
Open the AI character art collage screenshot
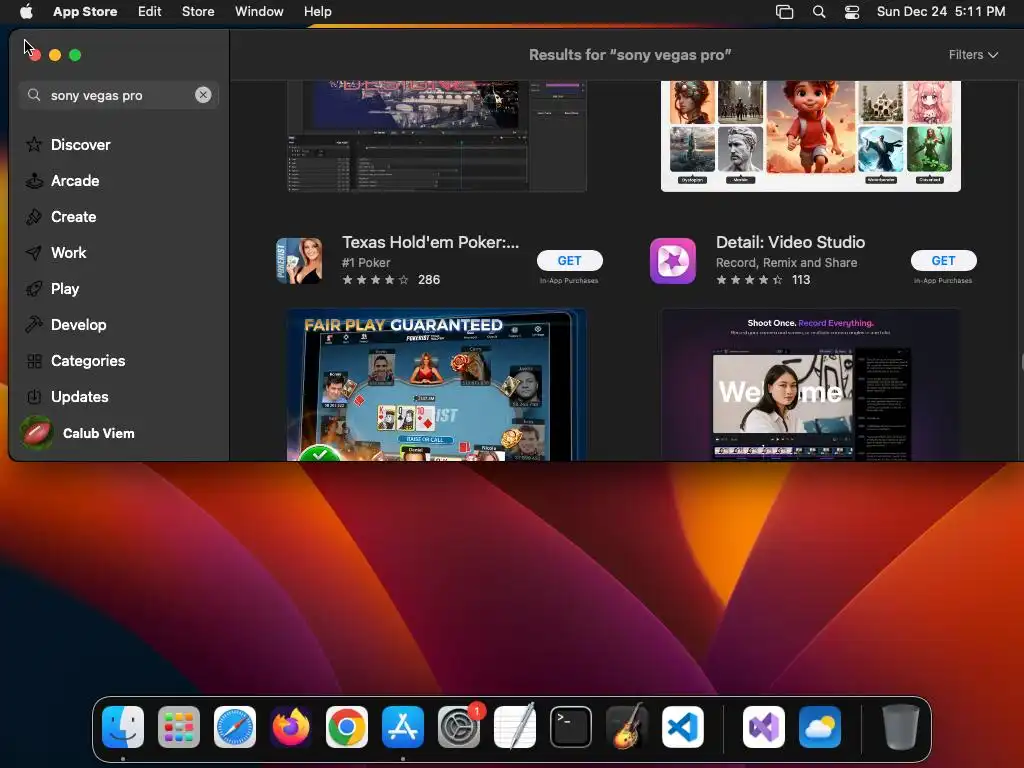[x=810, y=136]
